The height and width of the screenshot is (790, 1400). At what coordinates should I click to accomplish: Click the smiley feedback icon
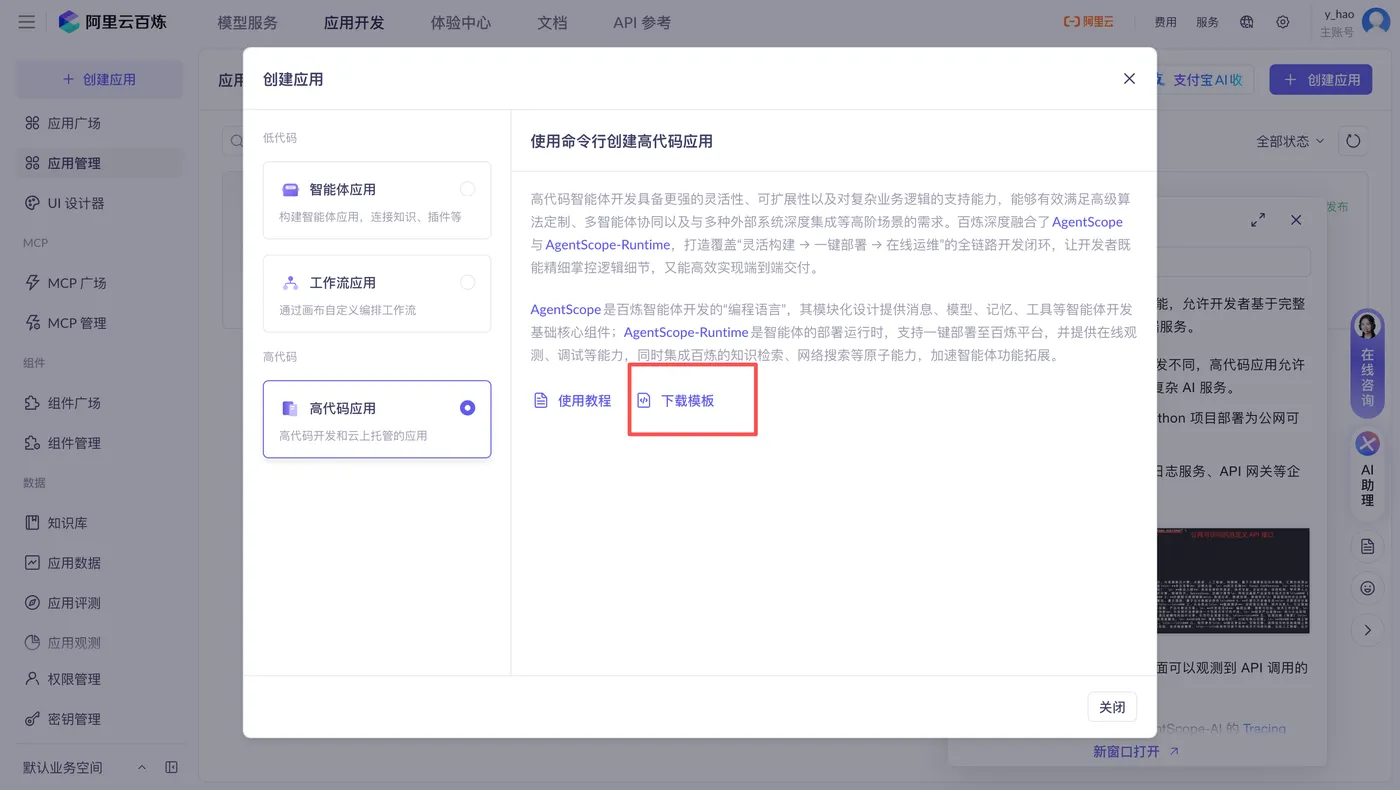(x=1367, y=588)
